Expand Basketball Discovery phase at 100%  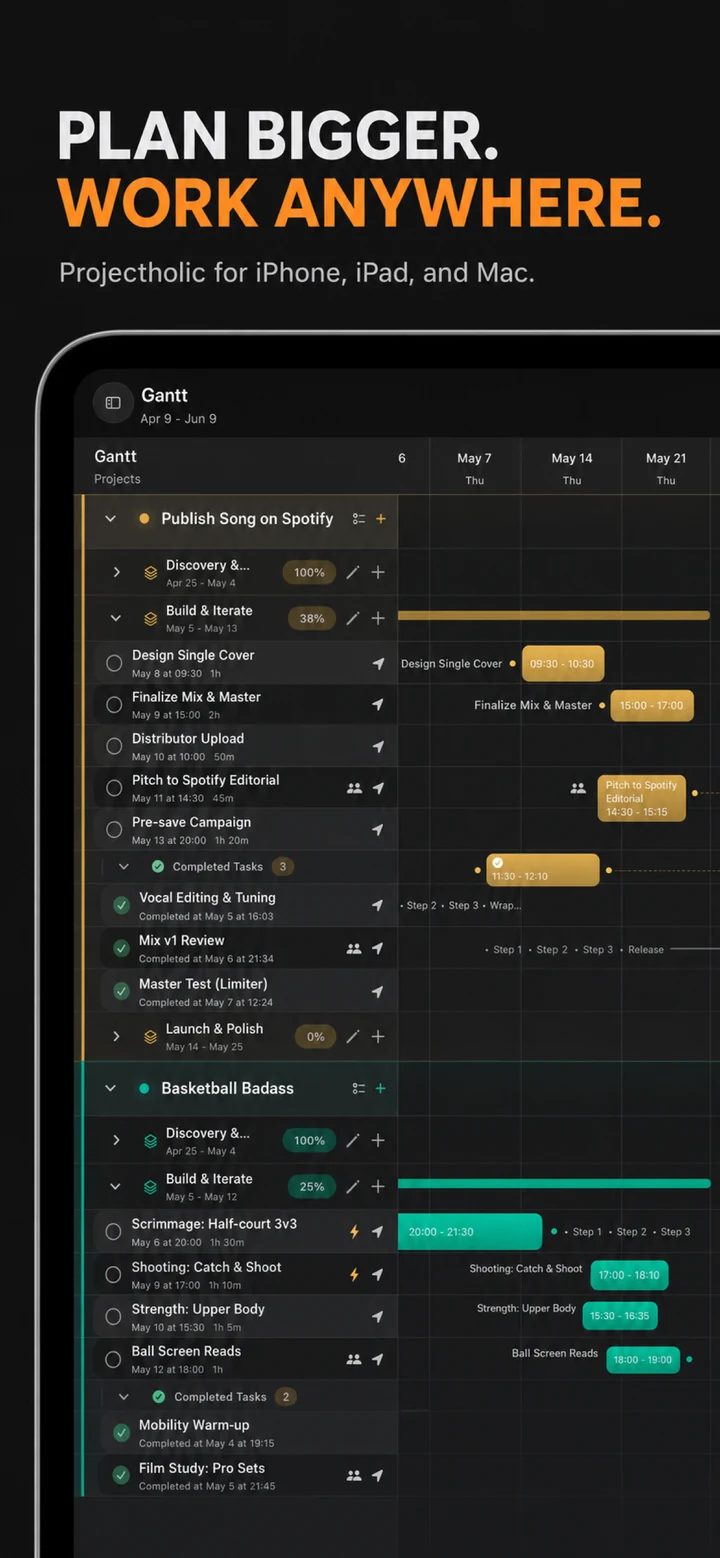[x=116, y=1141]
